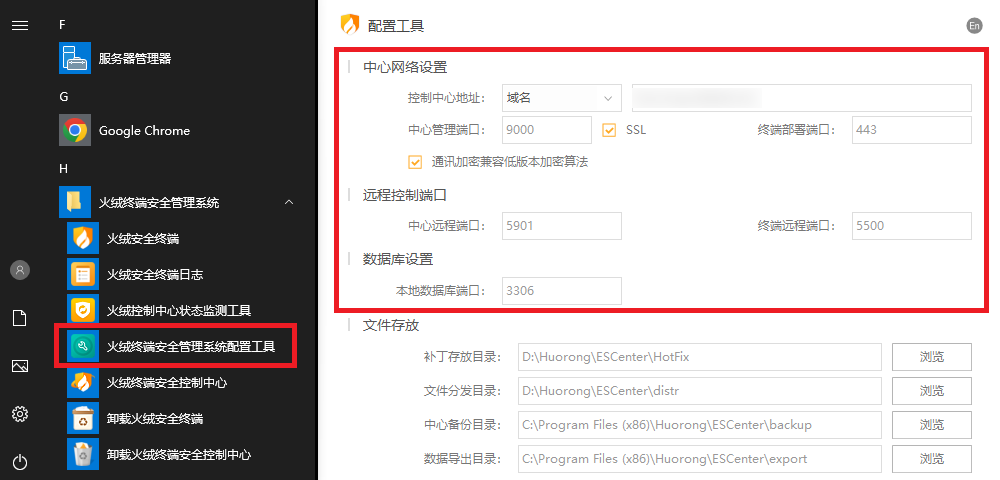Click the 本地数据库端口 field showing 3306
Image resolution: width=1000 pixels, height=480 pixels.
click(562, 291)
